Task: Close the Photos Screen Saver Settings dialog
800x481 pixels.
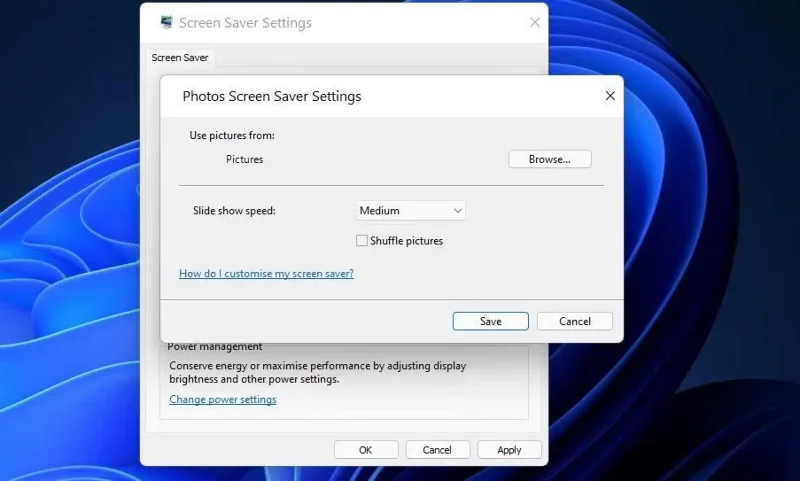Action: point(610,96)
